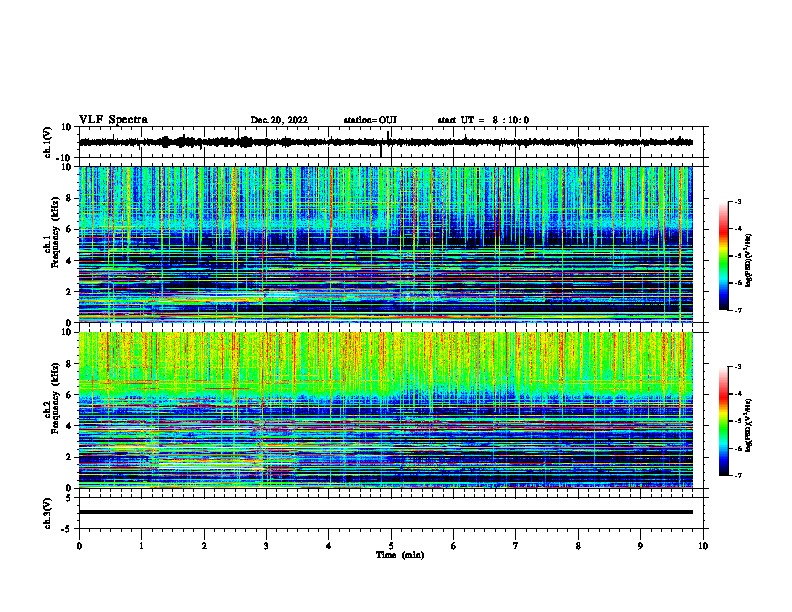Click the ch.2 spectrogram color scale bar
The height and width of the screenshot is (612, 792).
tap(723, 421)
